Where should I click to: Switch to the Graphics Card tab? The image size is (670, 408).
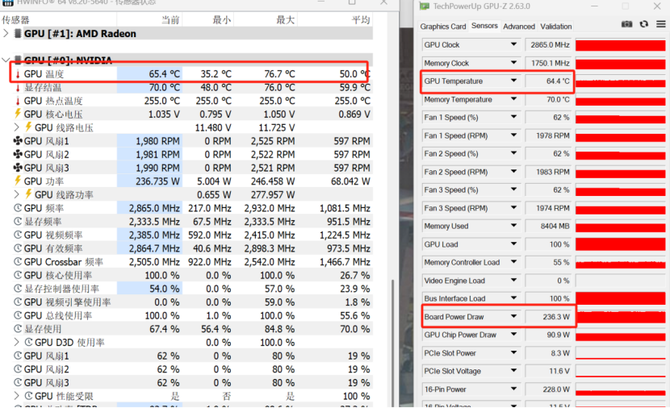point(443,26)
